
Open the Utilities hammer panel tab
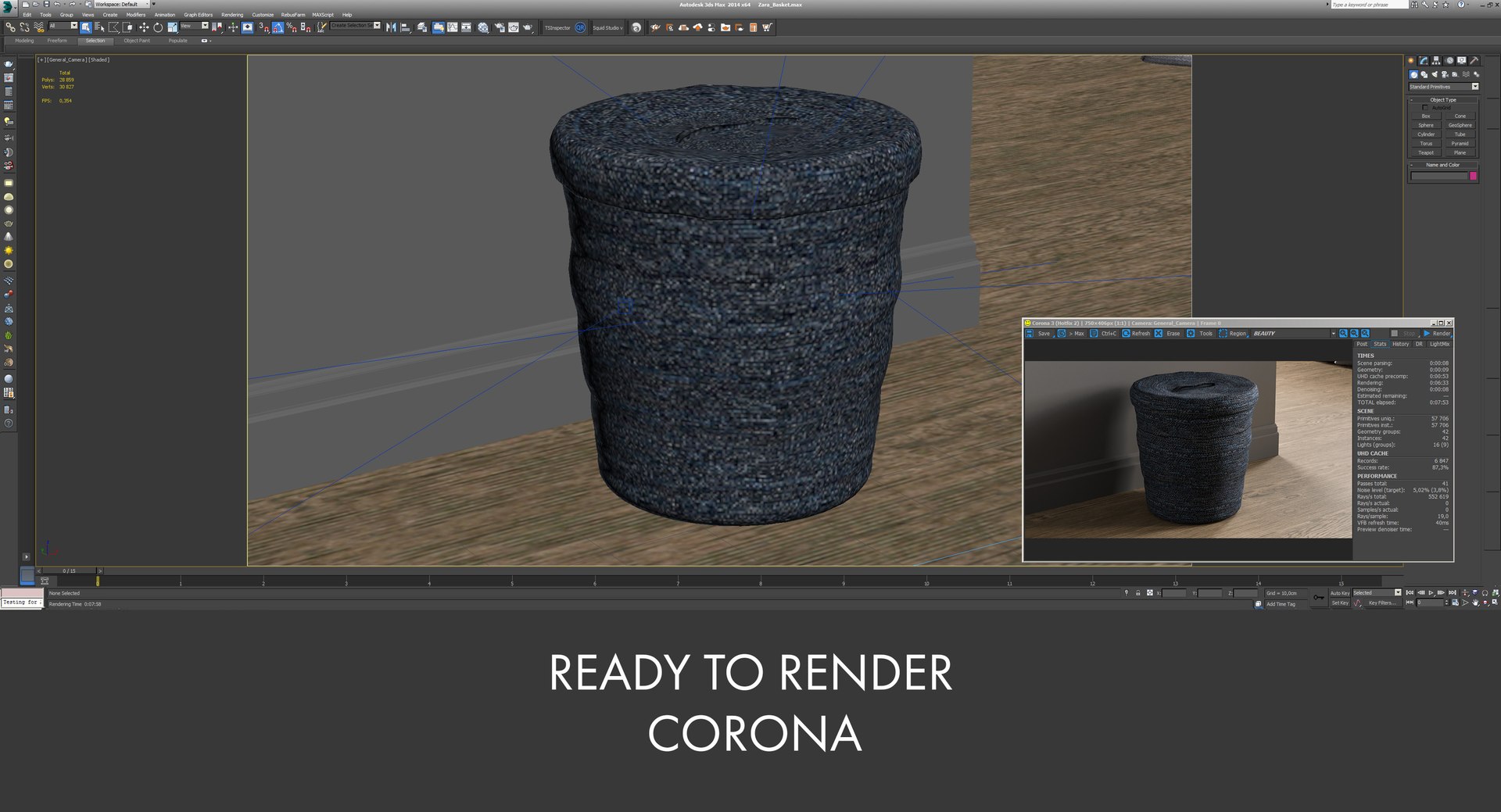click(x=1474, y=60)
